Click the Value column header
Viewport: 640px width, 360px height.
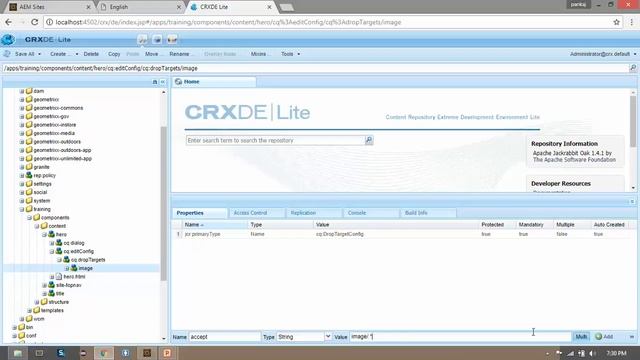[x=396, y=224]
